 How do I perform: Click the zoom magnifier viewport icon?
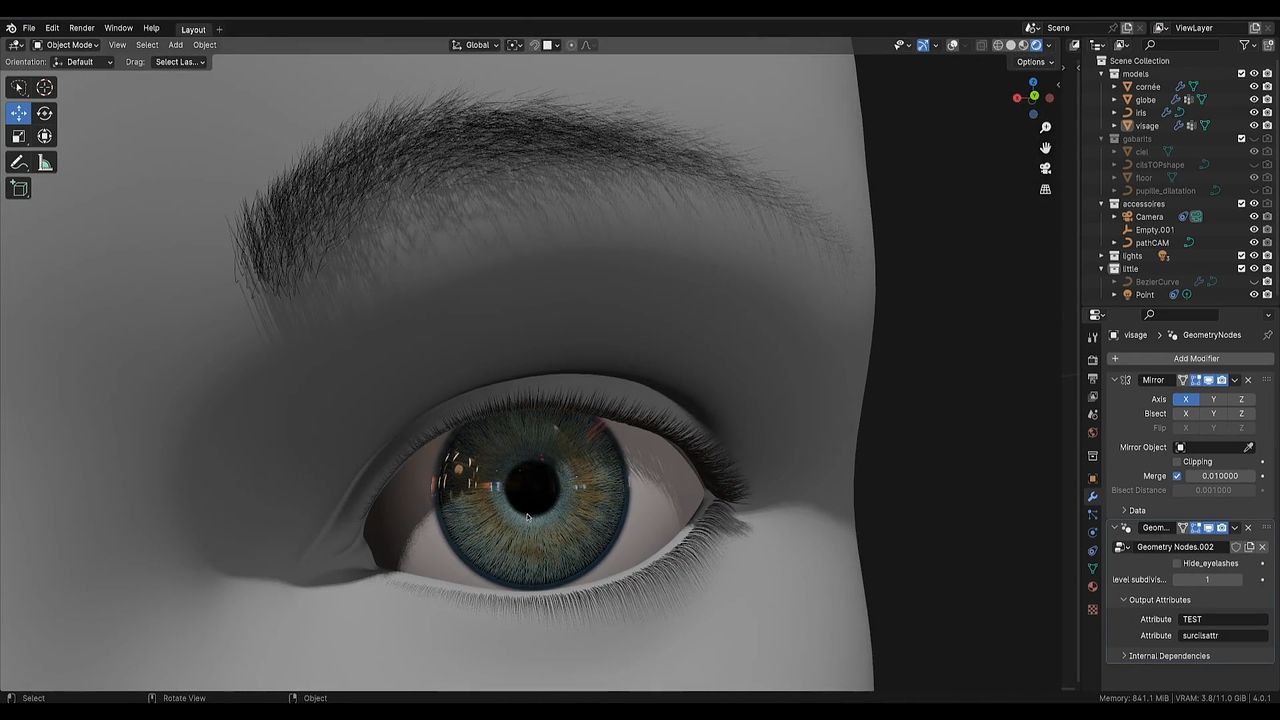[1045, 127]
